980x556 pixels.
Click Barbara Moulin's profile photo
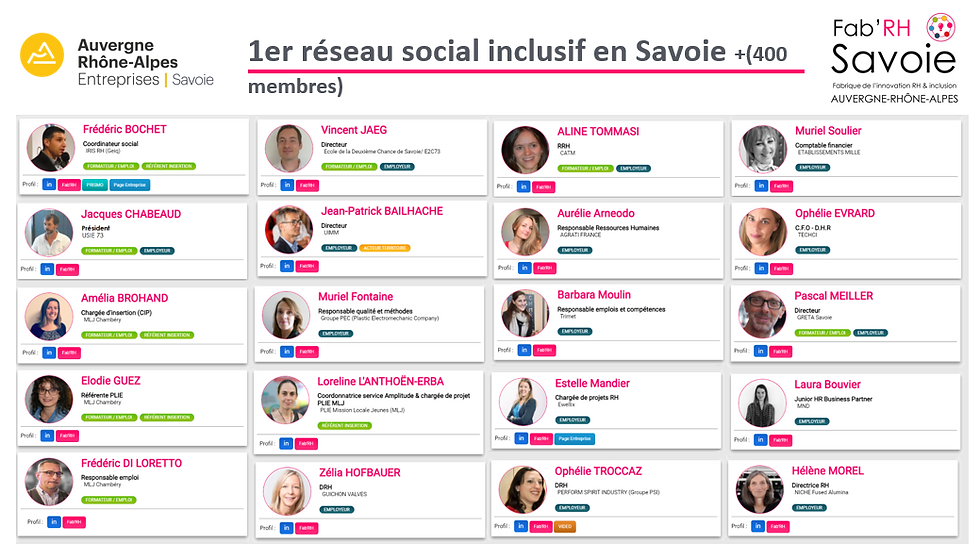[x=525, y=314]
